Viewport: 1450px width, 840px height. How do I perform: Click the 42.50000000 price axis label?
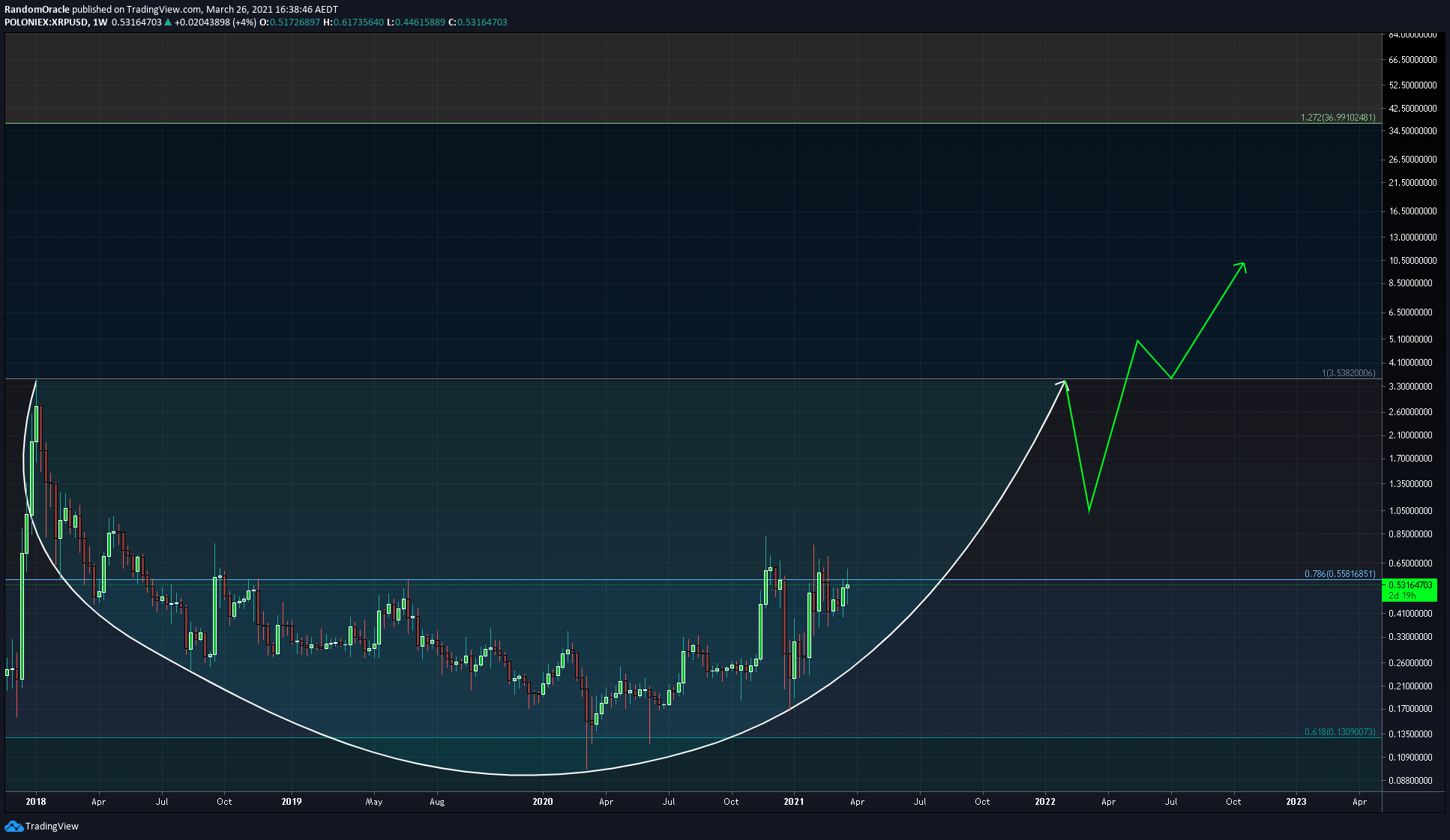(1413, 109)
